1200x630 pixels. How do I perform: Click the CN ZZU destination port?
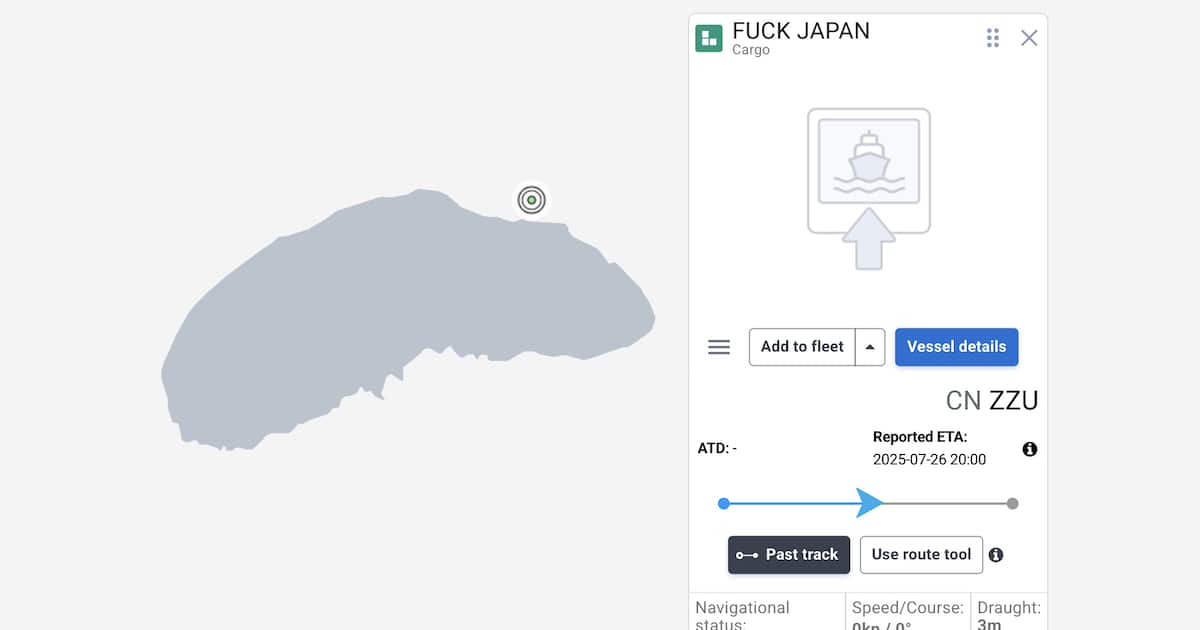click(991, 401)
